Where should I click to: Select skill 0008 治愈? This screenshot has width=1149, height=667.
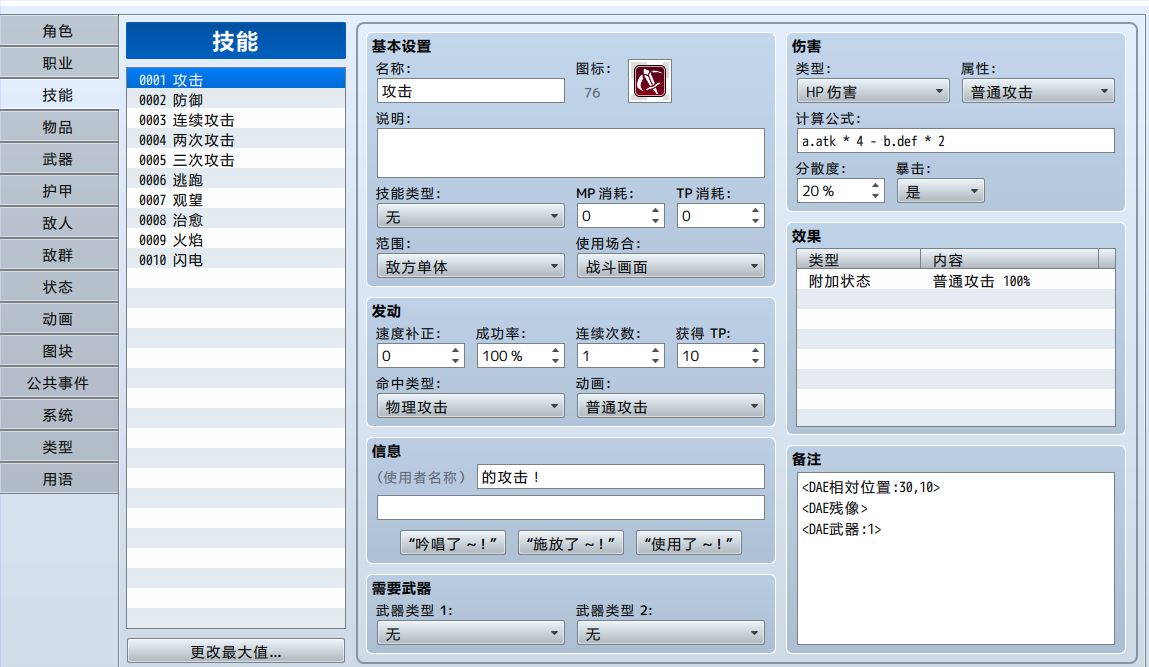pyautogui.click(x=236, y=220)
